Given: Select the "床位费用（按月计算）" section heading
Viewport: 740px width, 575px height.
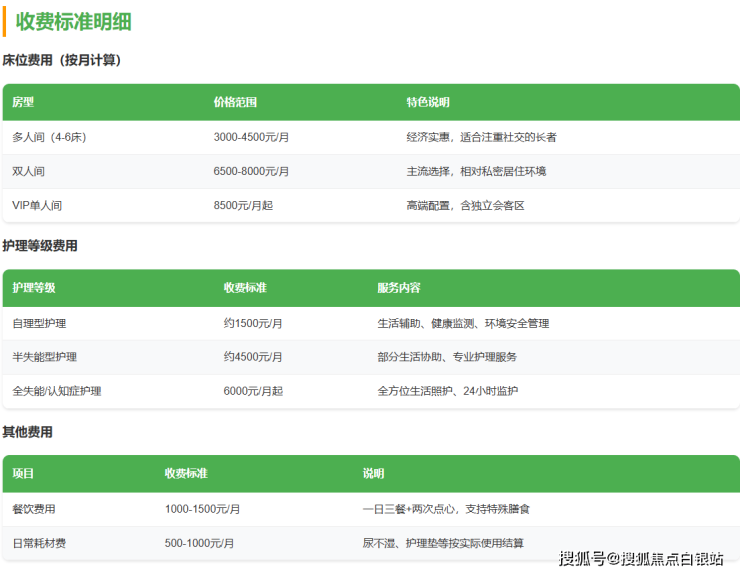Looking at the screenshot, I should (61, 60).
